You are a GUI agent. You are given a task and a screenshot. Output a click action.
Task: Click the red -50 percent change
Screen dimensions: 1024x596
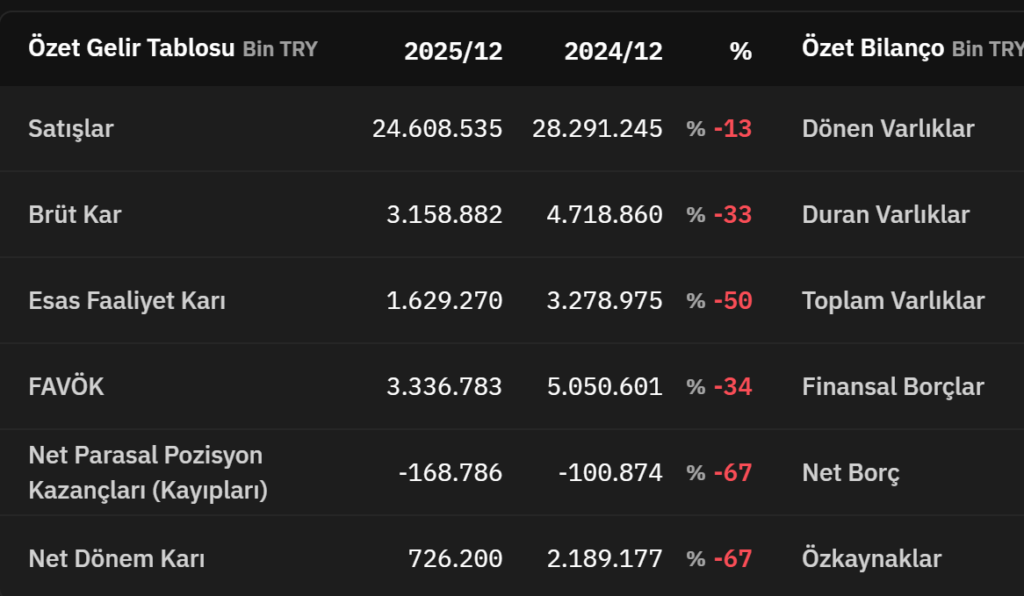click(732, 301)
